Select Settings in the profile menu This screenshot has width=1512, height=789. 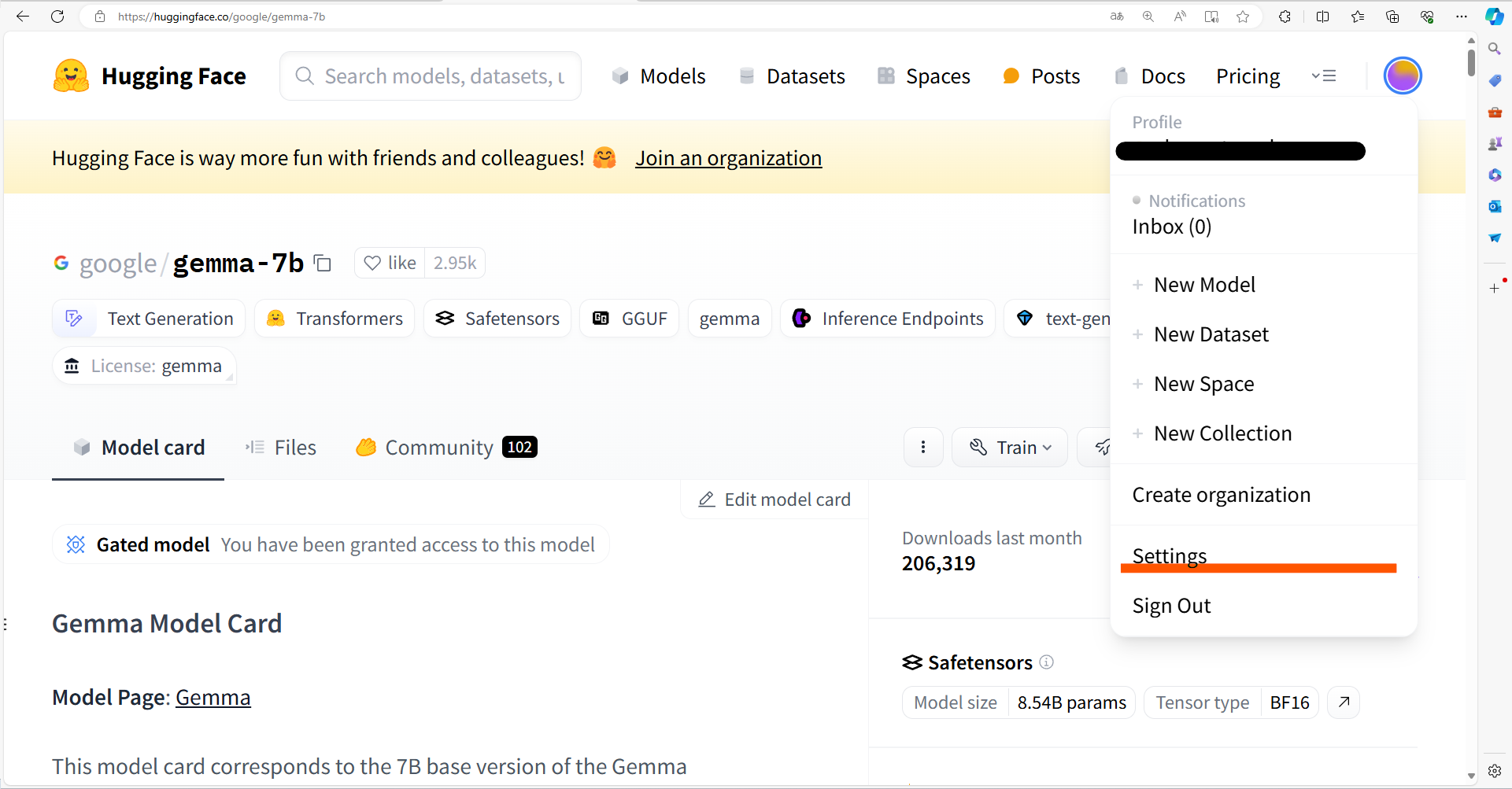coord(1169,555)
